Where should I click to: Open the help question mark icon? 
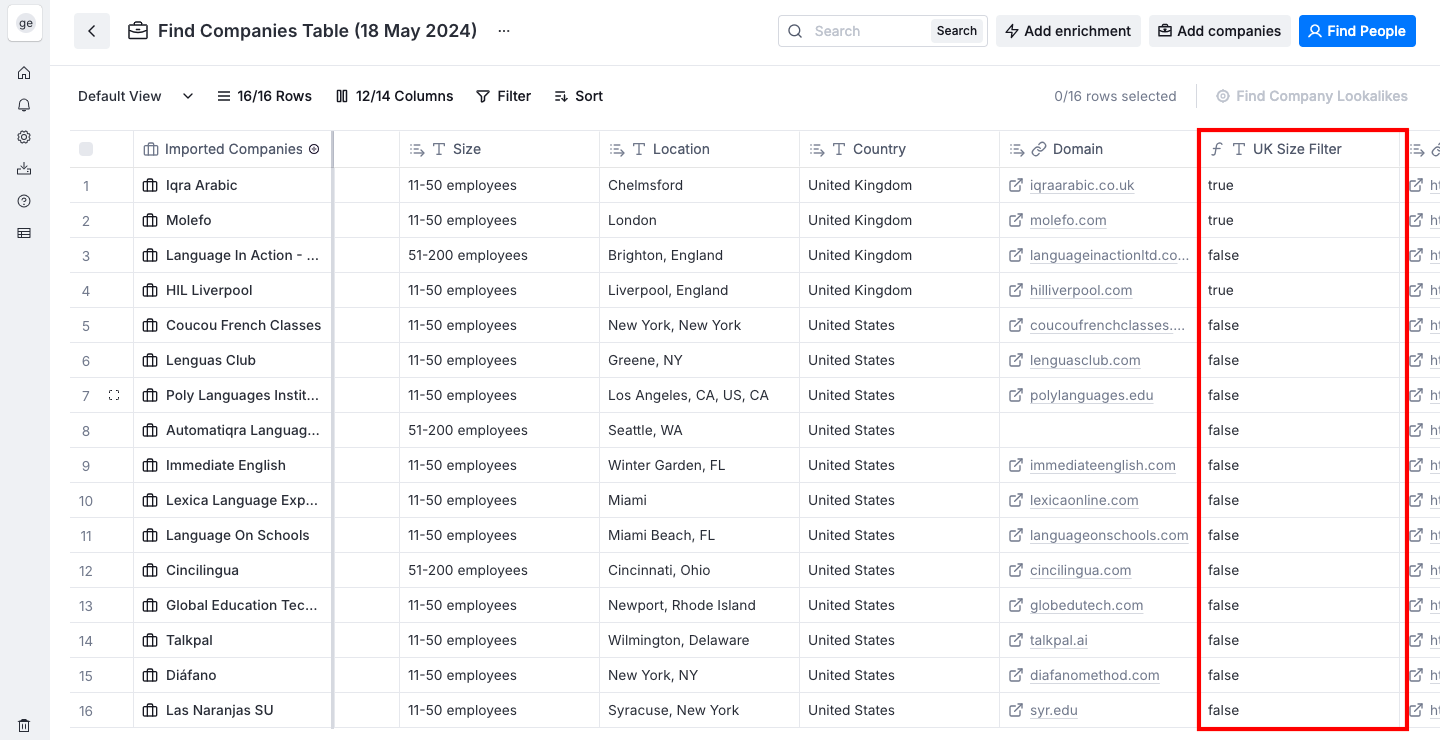[x=24, y=201]
